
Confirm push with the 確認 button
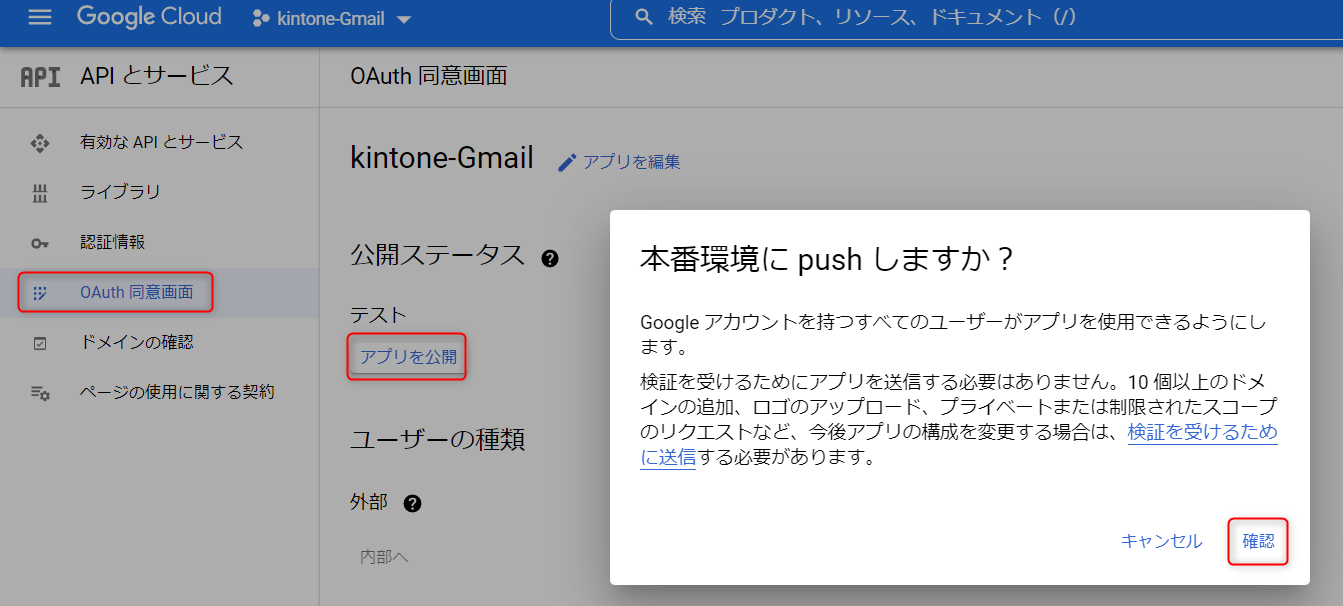(1258, 541)
